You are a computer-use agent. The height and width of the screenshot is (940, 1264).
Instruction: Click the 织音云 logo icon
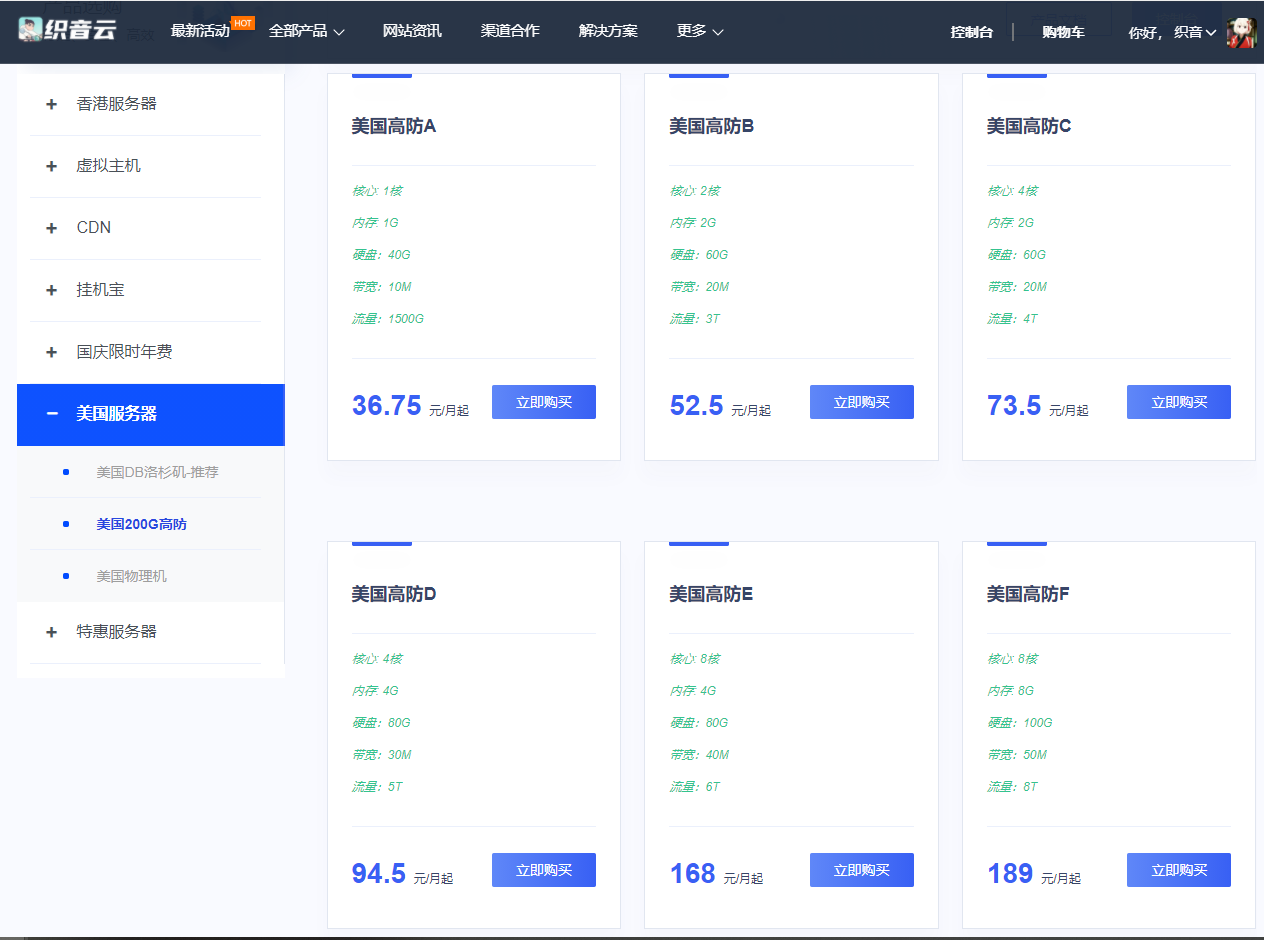(x=32, y=30)
